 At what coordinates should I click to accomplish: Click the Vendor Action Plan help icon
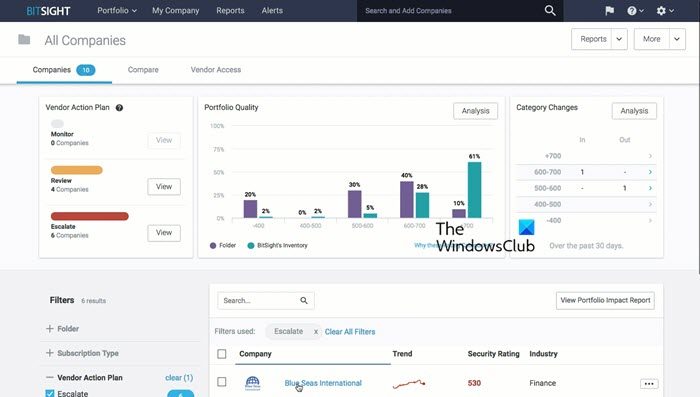(119, 108)
